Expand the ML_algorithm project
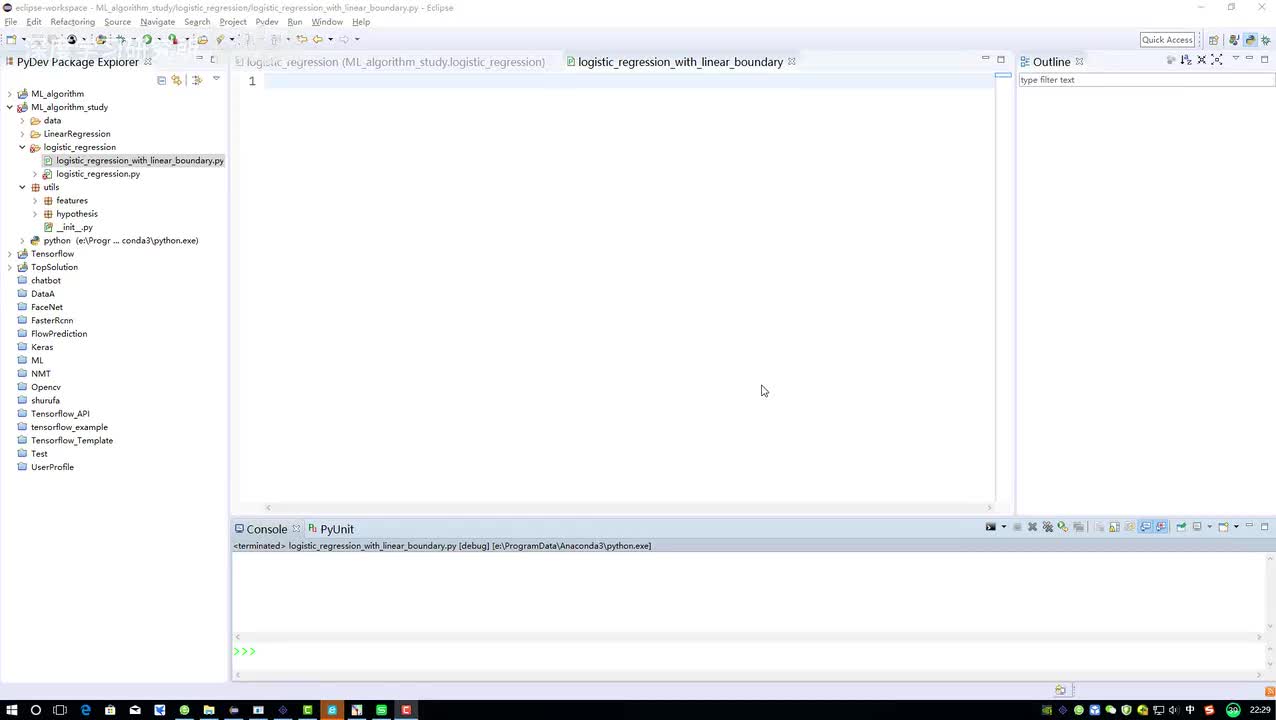The height and width of the screenshot is (720, 1276). tap(10, 94)
